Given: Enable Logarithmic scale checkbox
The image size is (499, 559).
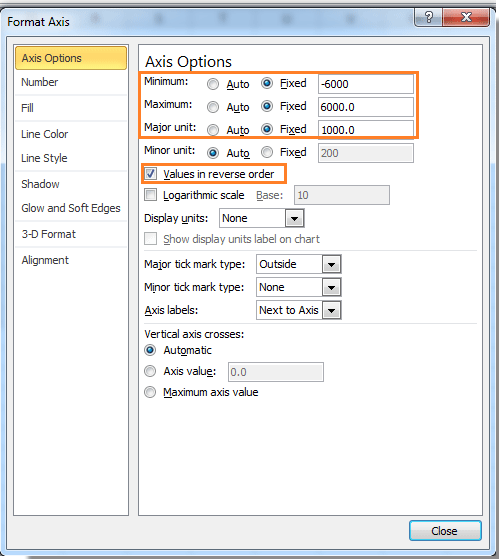Looking at the screenshot, I should pyautogui.click(x=150, y=195).
